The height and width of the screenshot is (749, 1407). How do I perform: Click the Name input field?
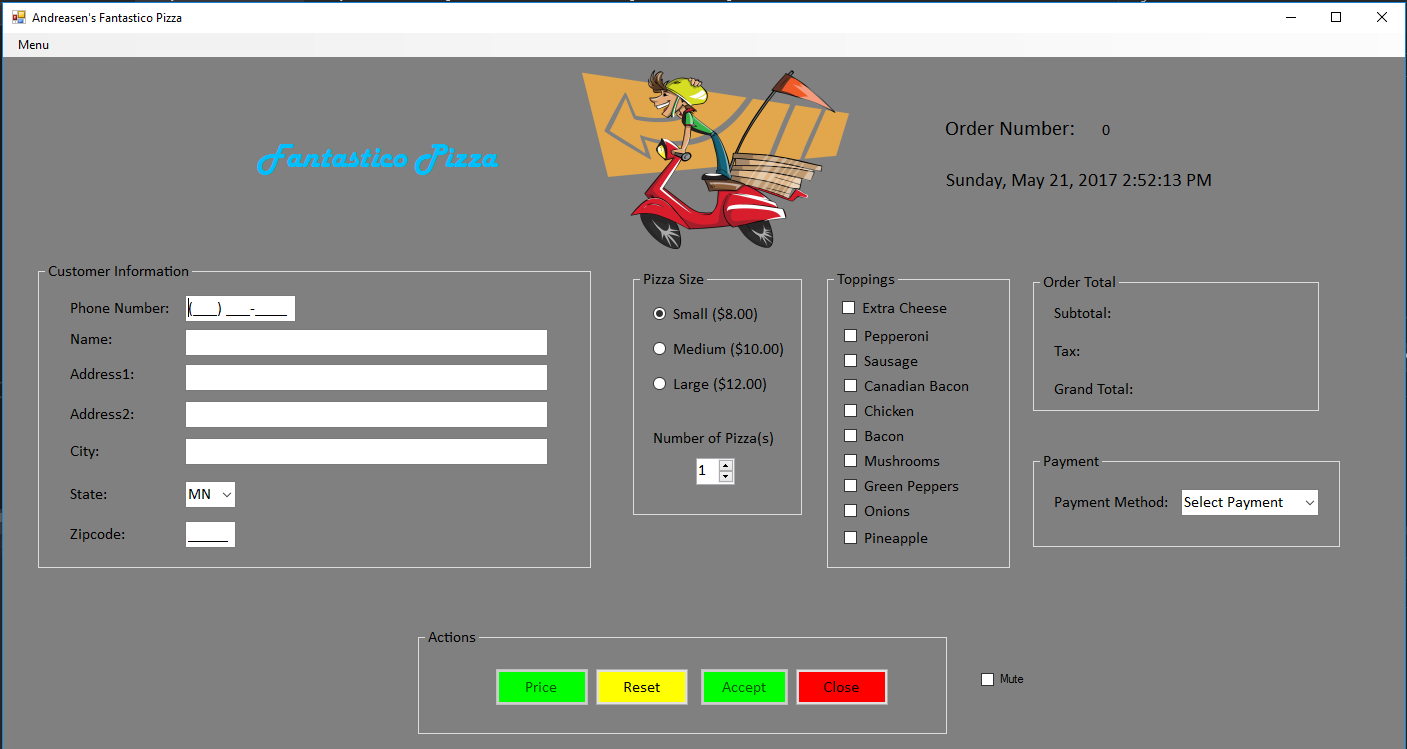[x=366, y=342]
